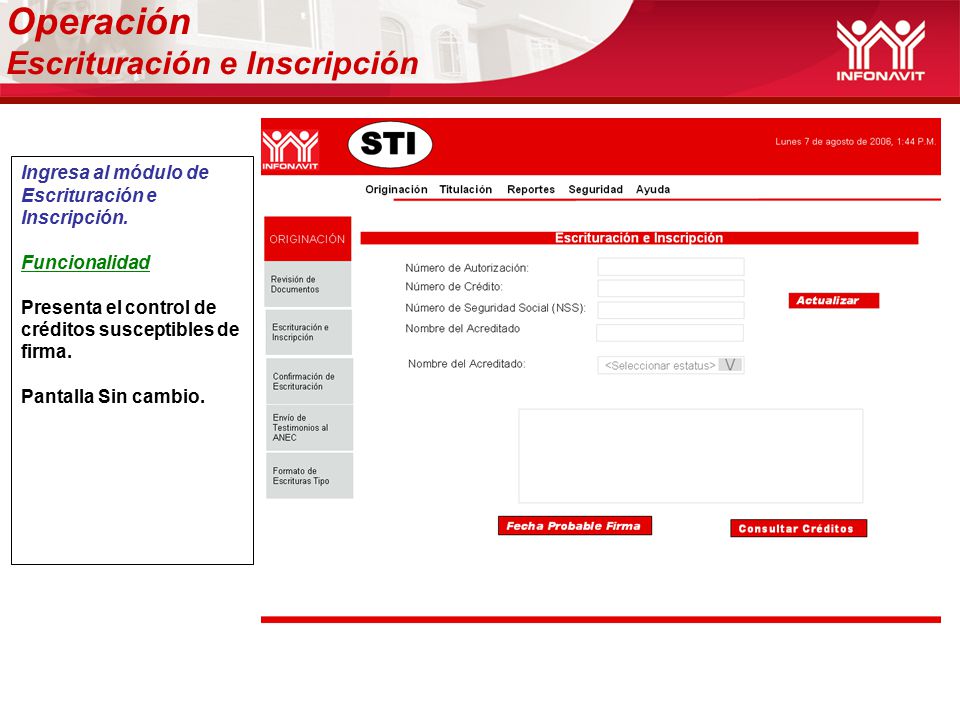Click the Pantalla Sin cambio text

tap(113, 396)
